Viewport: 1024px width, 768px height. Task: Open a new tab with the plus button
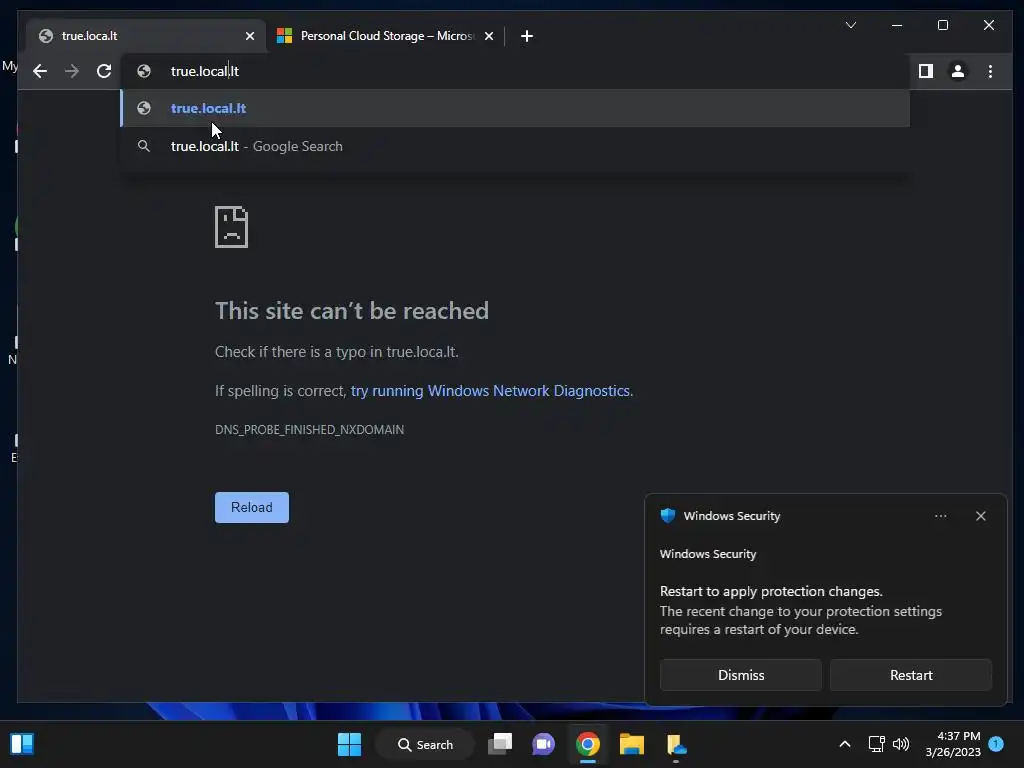pyautogui.click(x=527, y=36)
